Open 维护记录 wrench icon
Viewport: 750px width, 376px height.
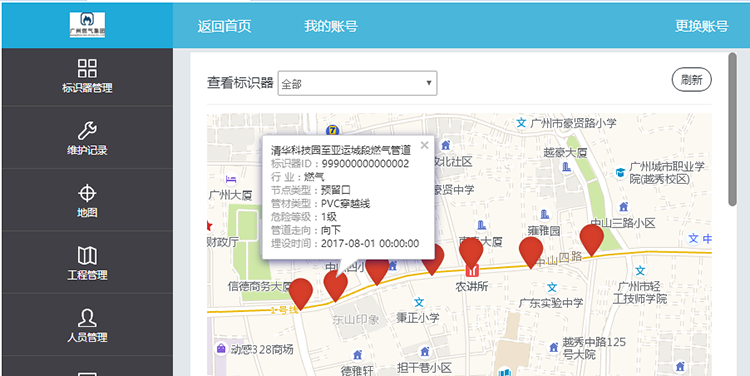(87, 131)
